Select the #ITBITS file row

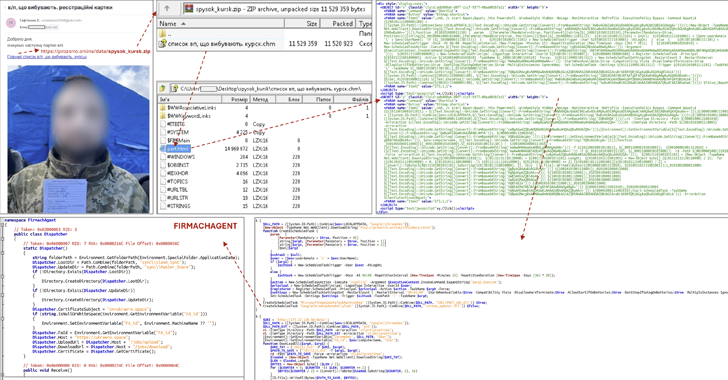click(265, 124)
